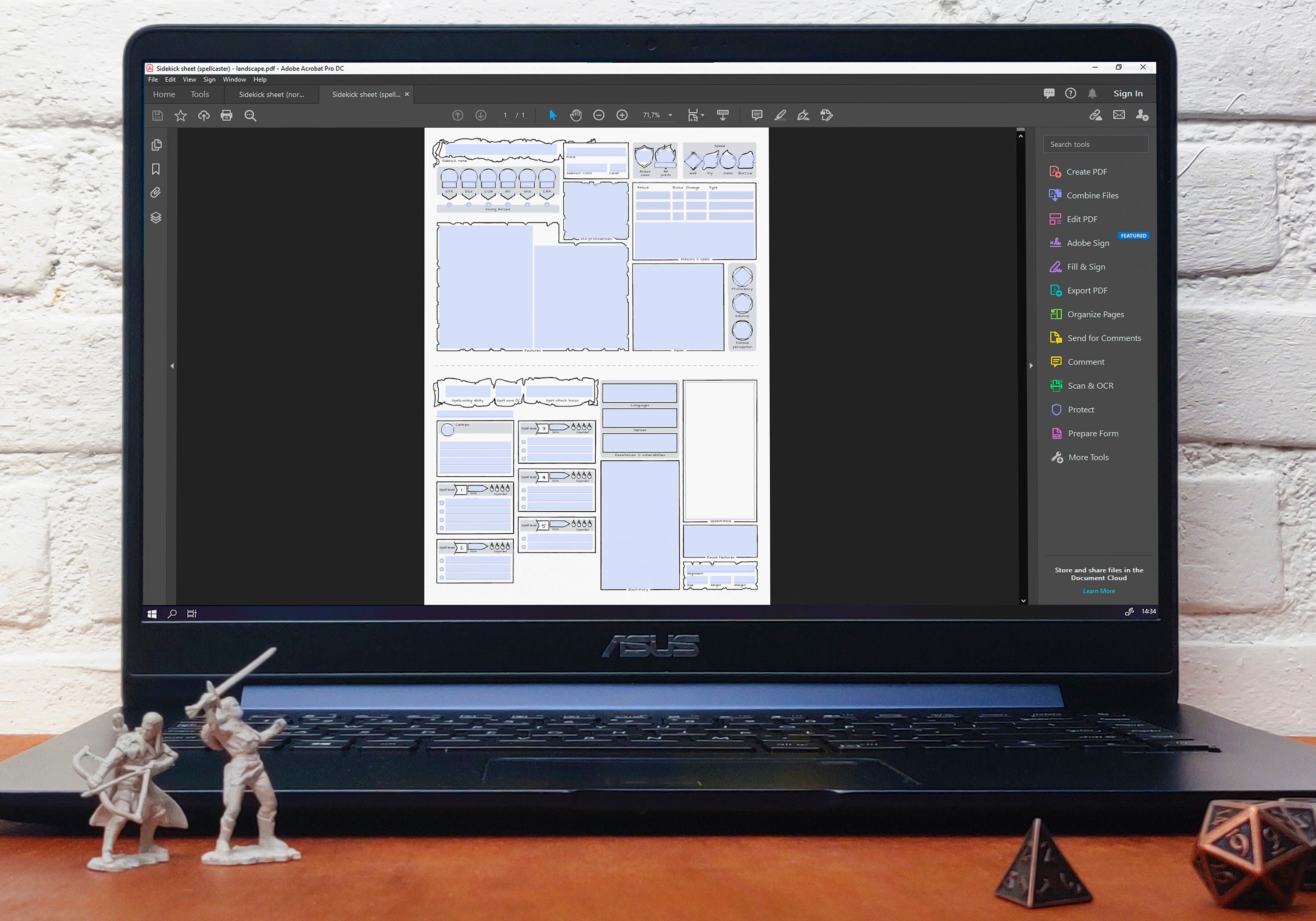Open the attachments paperclip panel
Image resolution: width=1316 pixels, height=921 pixels.
click(156, 193)
